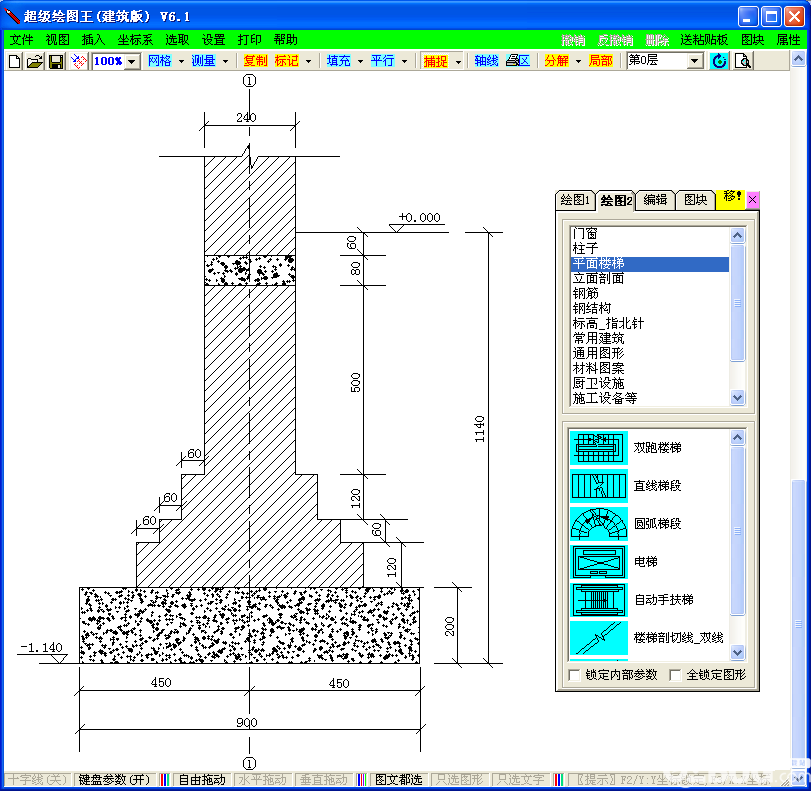Select 只选文字 selection mode
The width and height of the screenshot is (812, 792).
[x=520, y=780]
